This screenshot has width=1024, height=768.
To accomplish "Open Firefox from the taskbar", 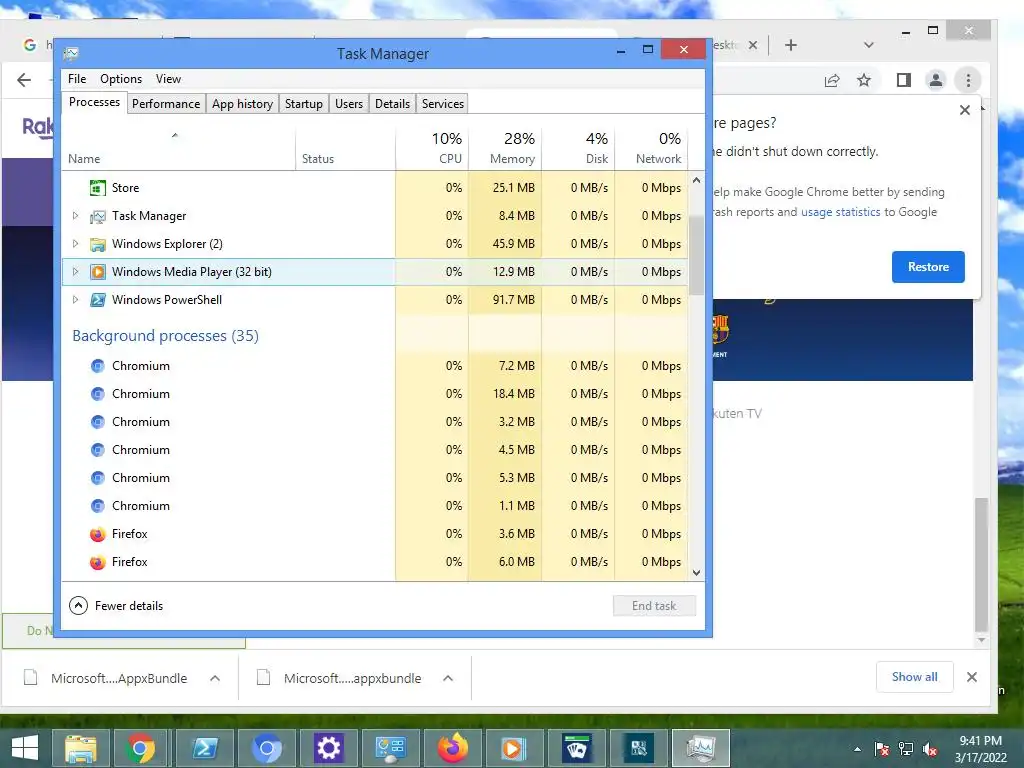I will tap(453, 748).
